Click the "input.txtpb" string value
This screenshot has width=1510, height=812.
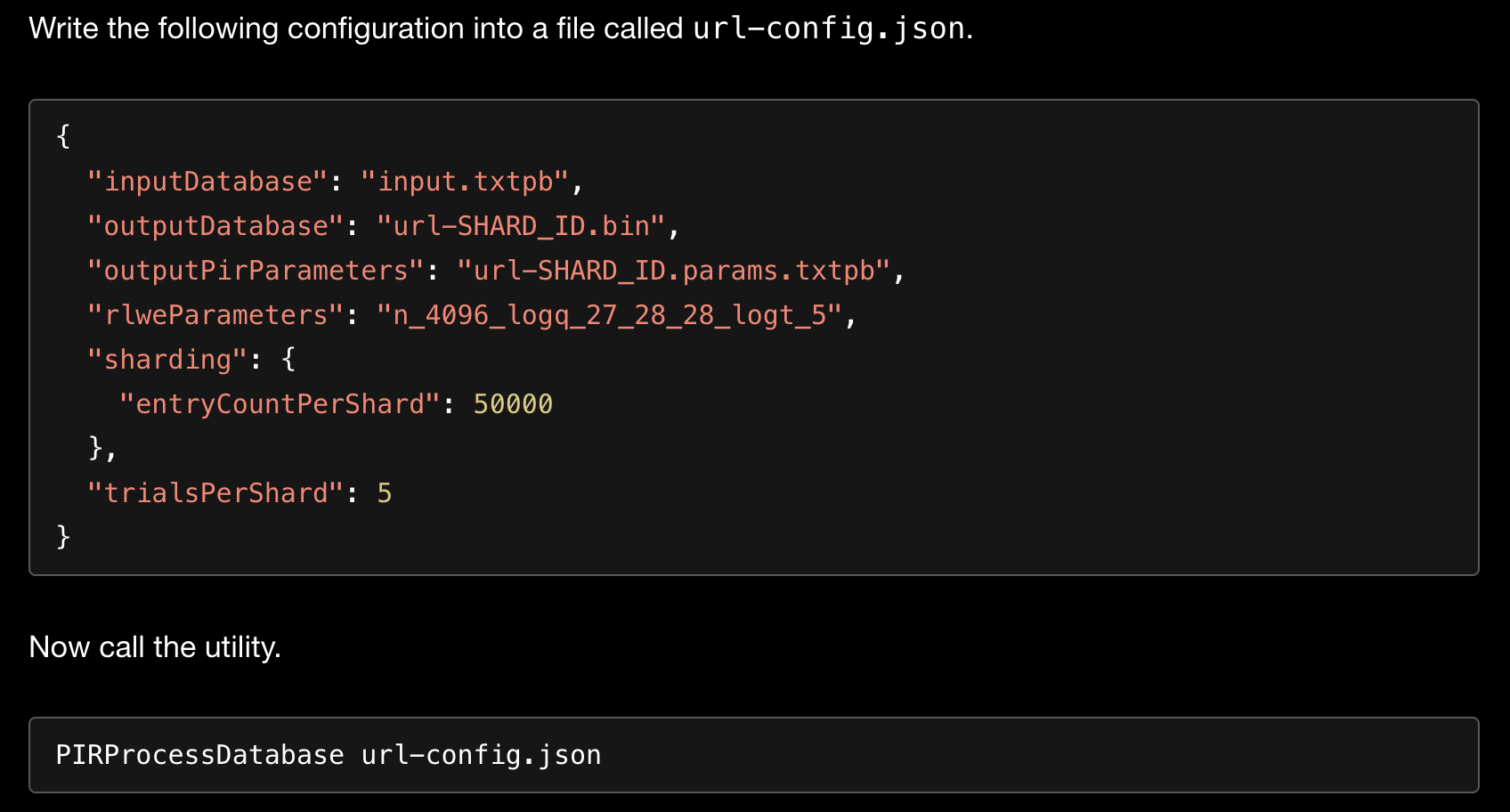(464, 182)
